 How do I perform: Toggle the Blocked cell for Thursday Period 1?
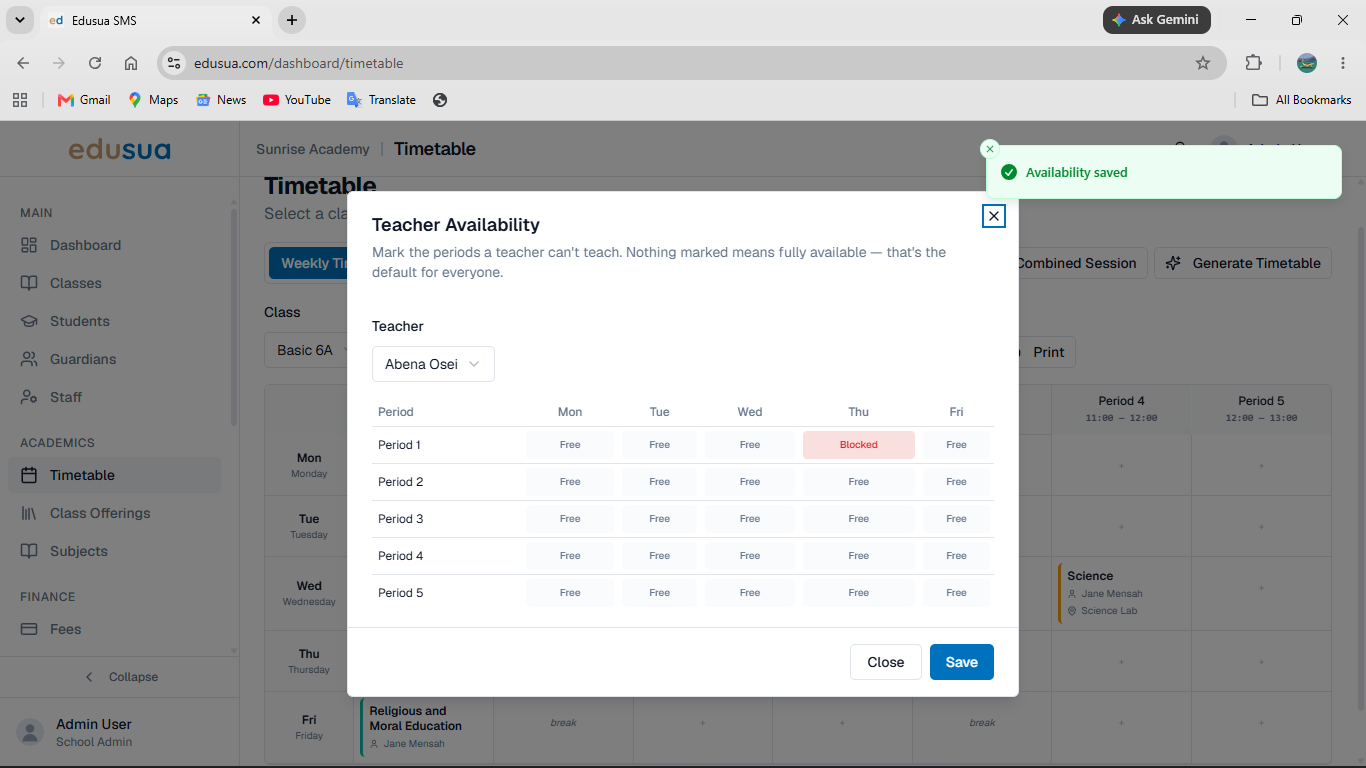pos(859,445)
